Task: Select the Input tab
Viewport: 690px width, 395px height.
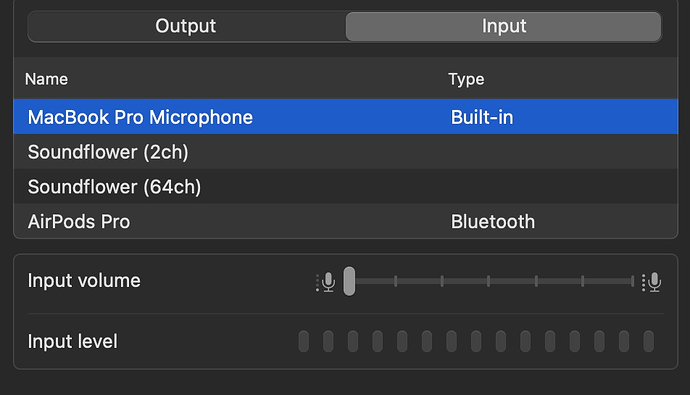Action: [x=503, y=26]
